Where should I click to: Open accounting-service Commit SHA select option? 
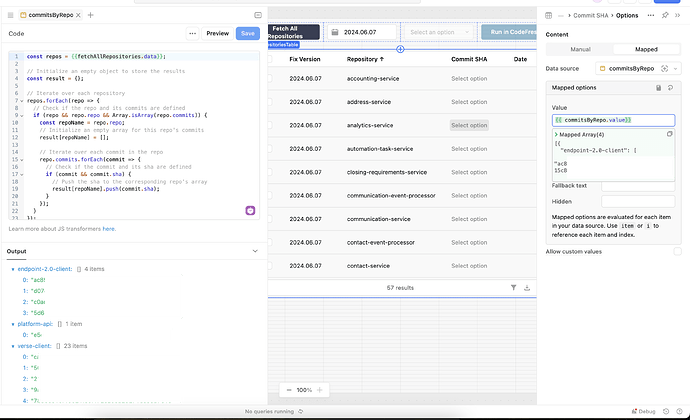point(469,79)
